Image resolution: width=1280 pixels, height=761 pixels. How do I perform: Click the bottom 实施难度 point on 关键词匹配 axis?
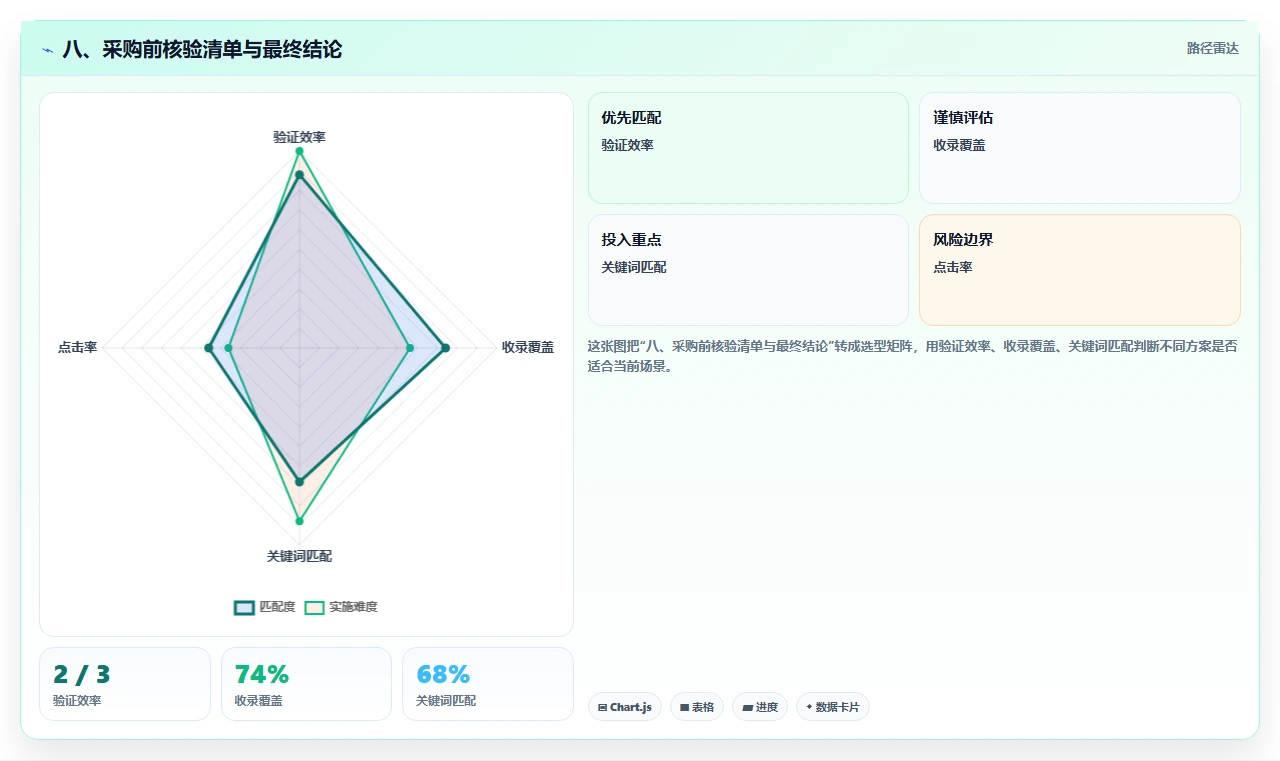299,521
